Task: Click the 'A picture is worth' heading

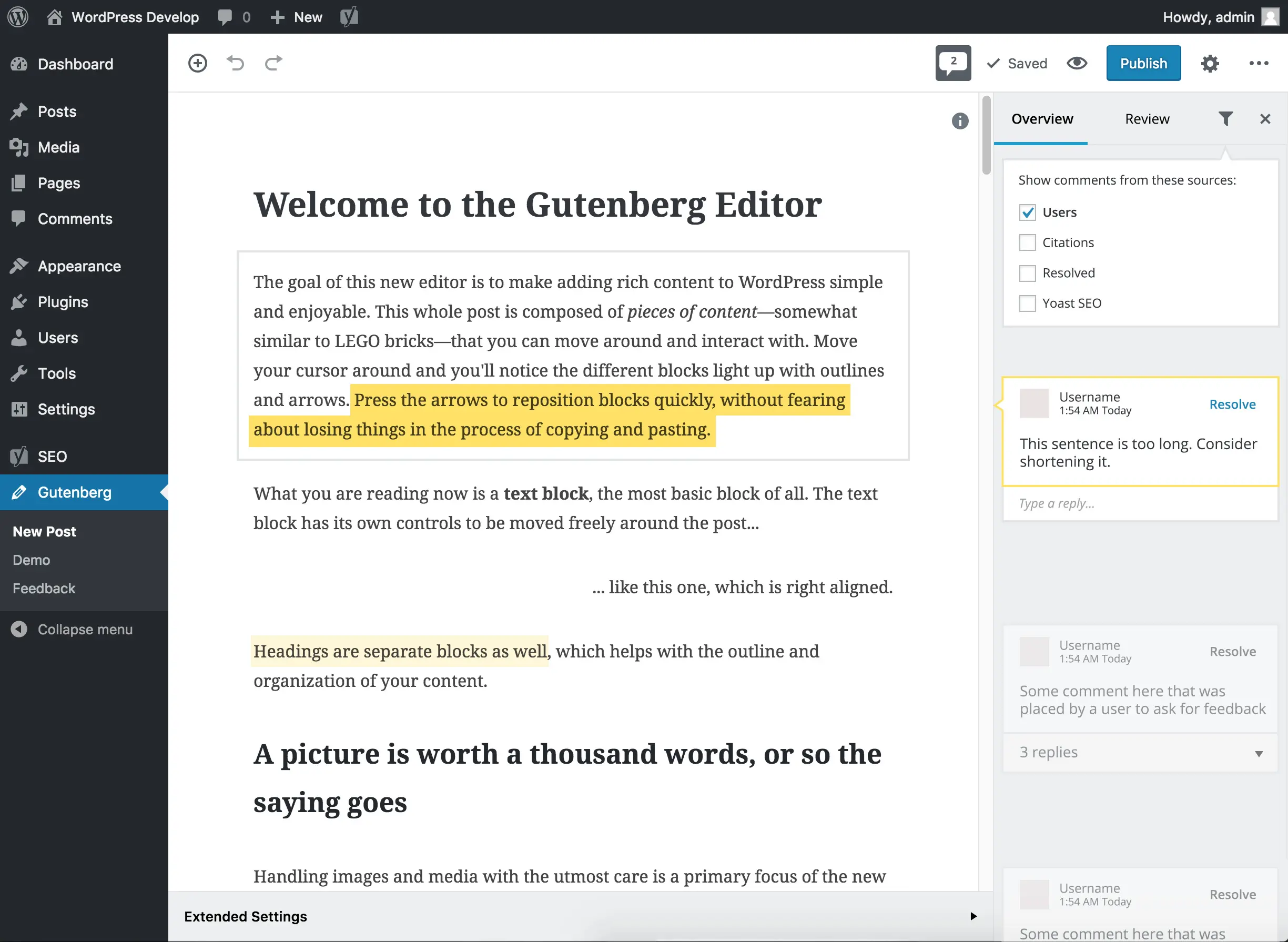Action: click(x=567, y=778)
